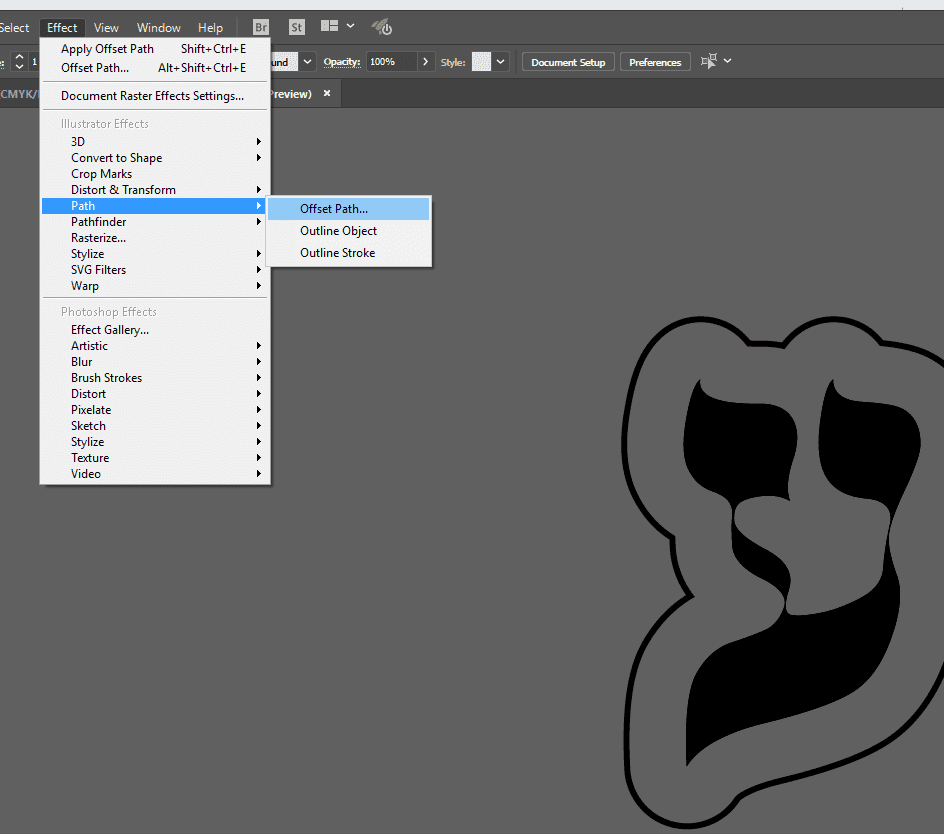Image resolution: width=944 pixels, height=834 pixels.
Task: Open Document Raster Effects Settings...
Action: 152,96
